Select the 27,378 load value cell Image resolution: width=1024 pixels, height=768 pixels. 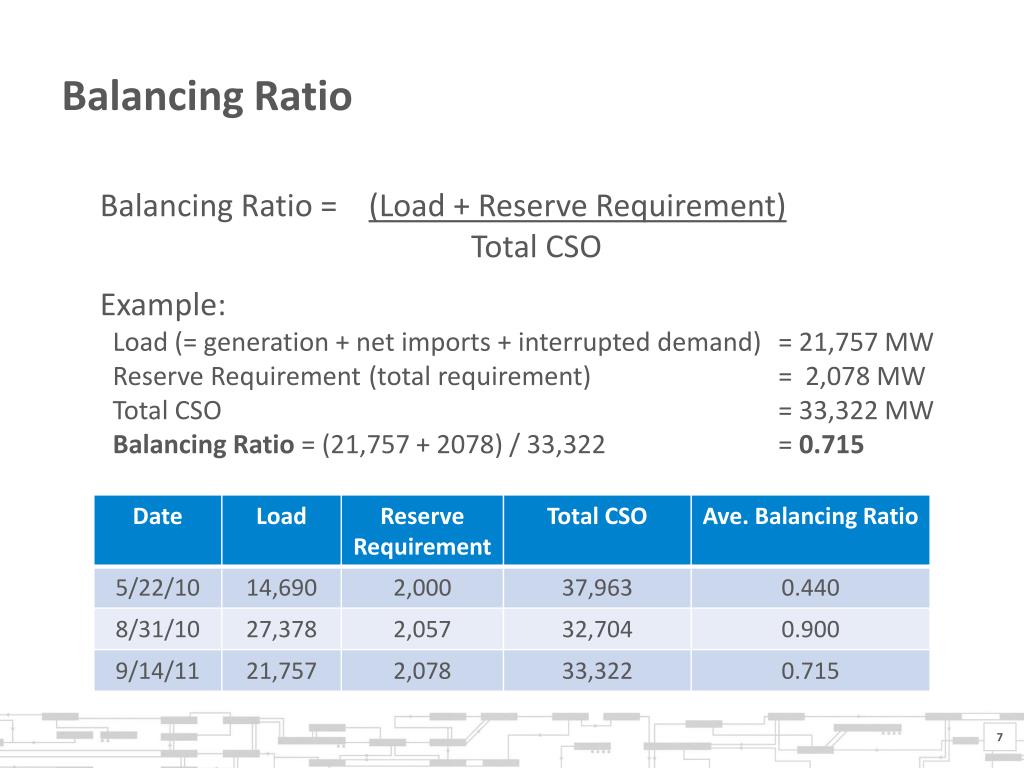coord(281,629)
